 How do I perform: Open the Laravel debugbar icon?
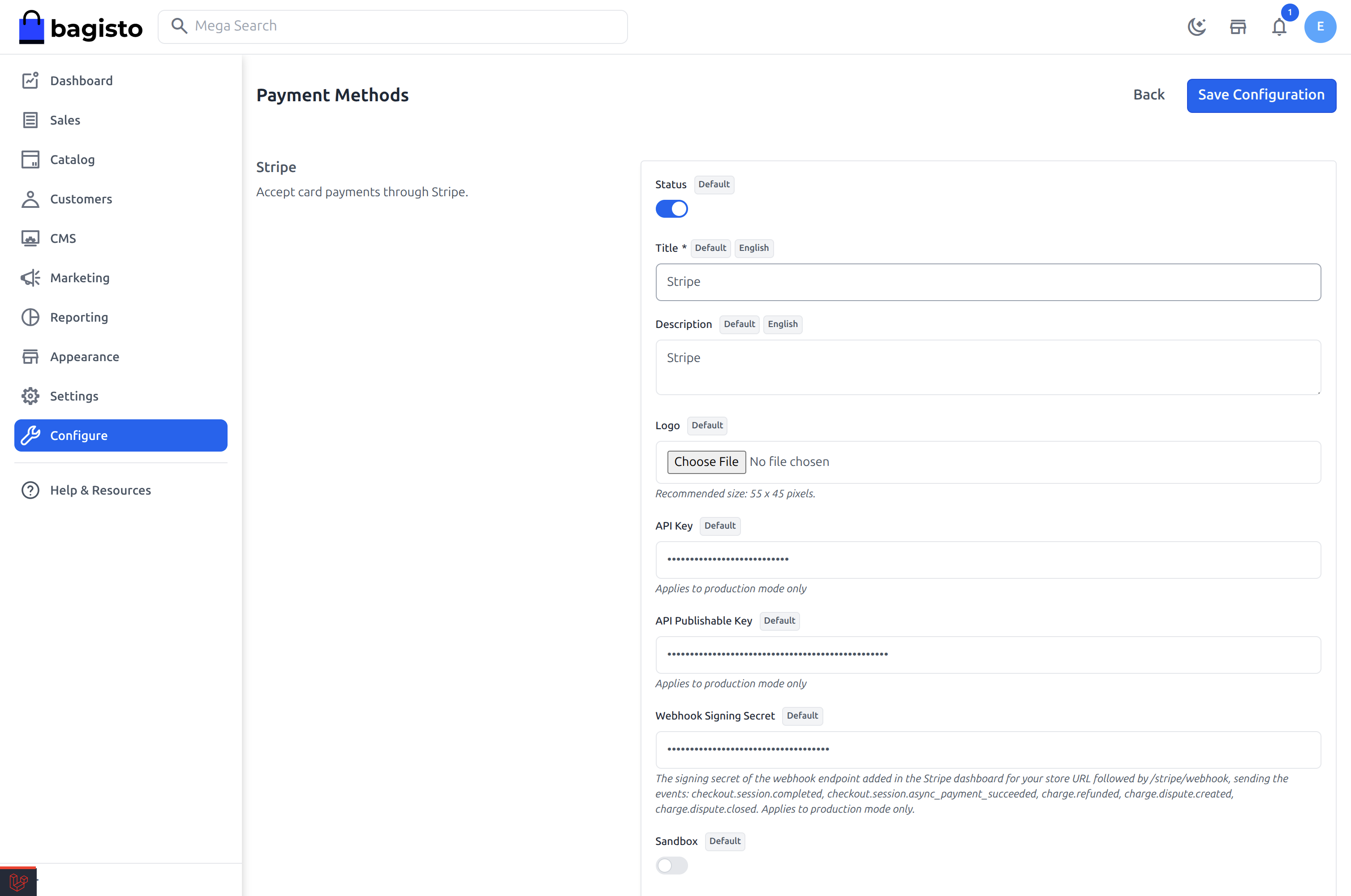pos(18,882)
